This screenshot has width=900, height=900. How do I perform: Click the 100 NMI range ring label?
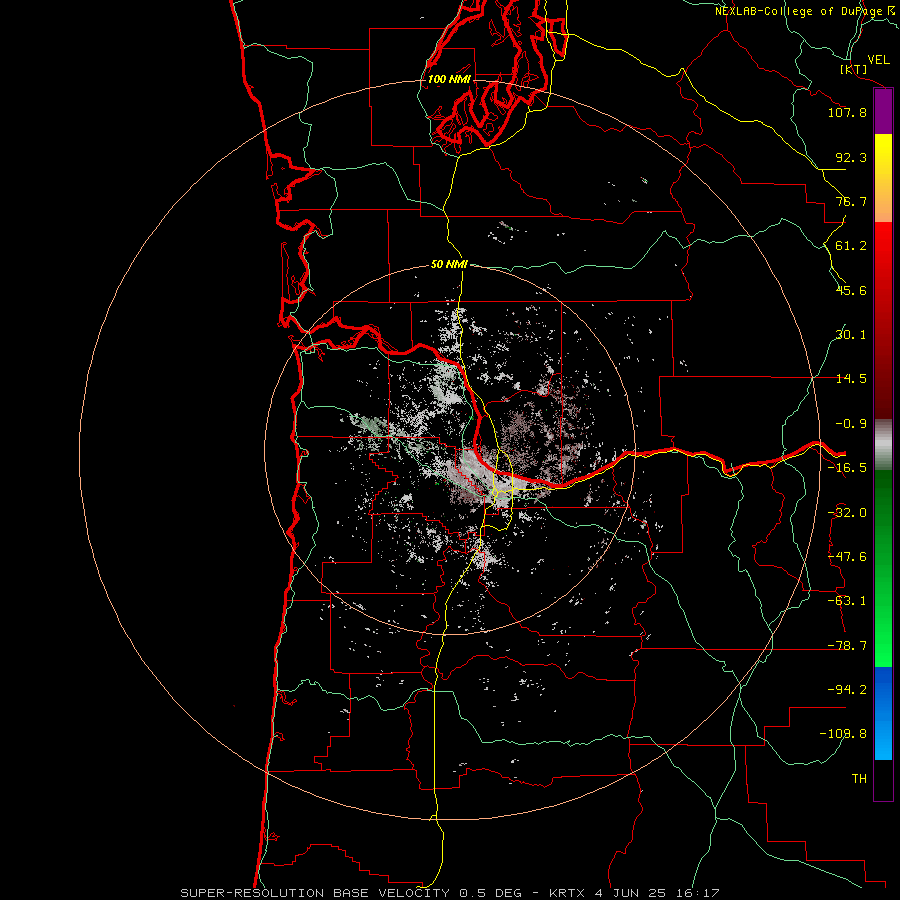pyautogui.click(x=449, y=79)
